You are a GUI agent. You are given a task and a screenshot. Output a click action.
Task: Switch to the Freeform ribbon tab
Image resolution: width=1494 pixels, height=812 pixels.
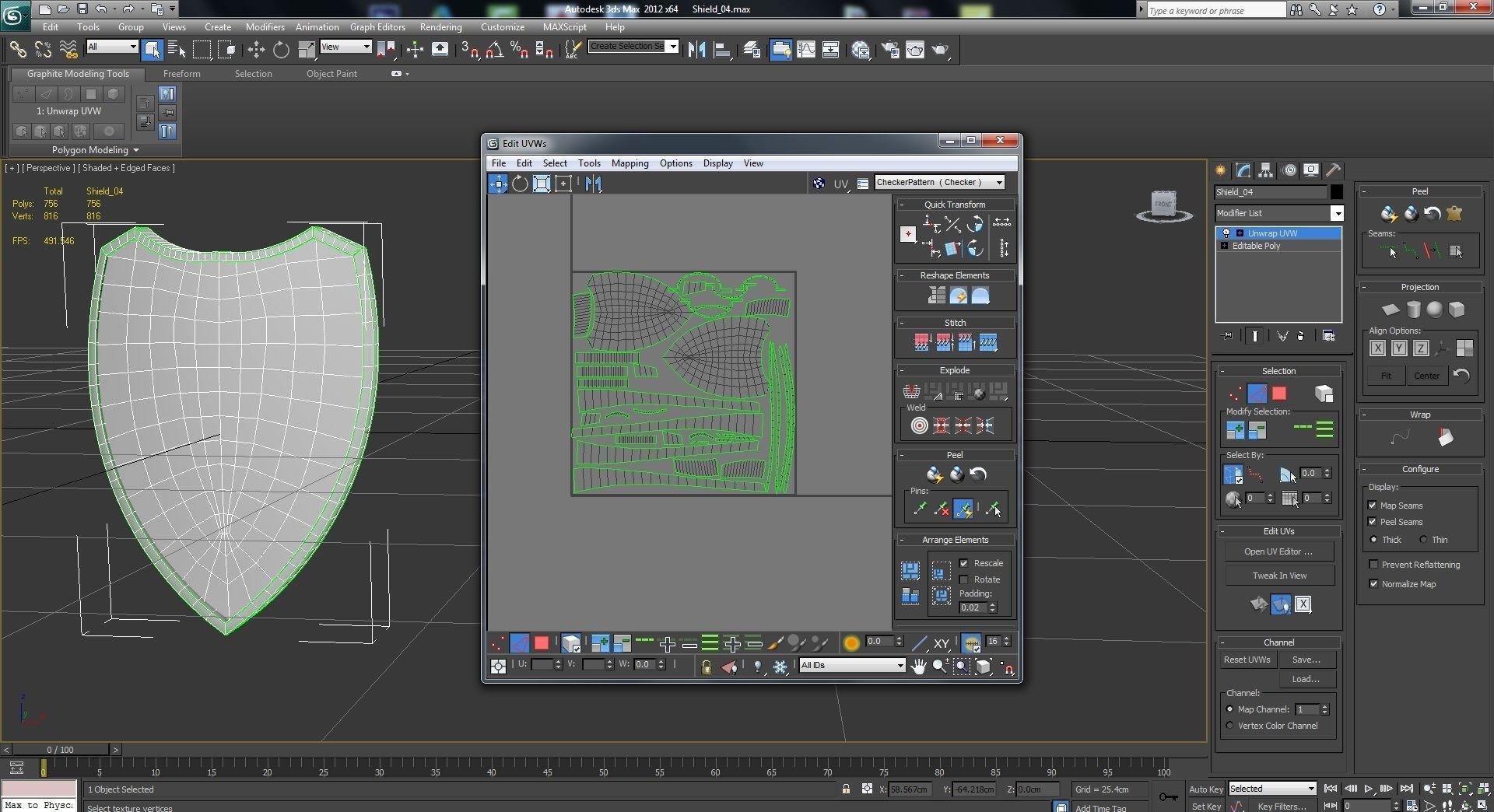pos(181,74)
